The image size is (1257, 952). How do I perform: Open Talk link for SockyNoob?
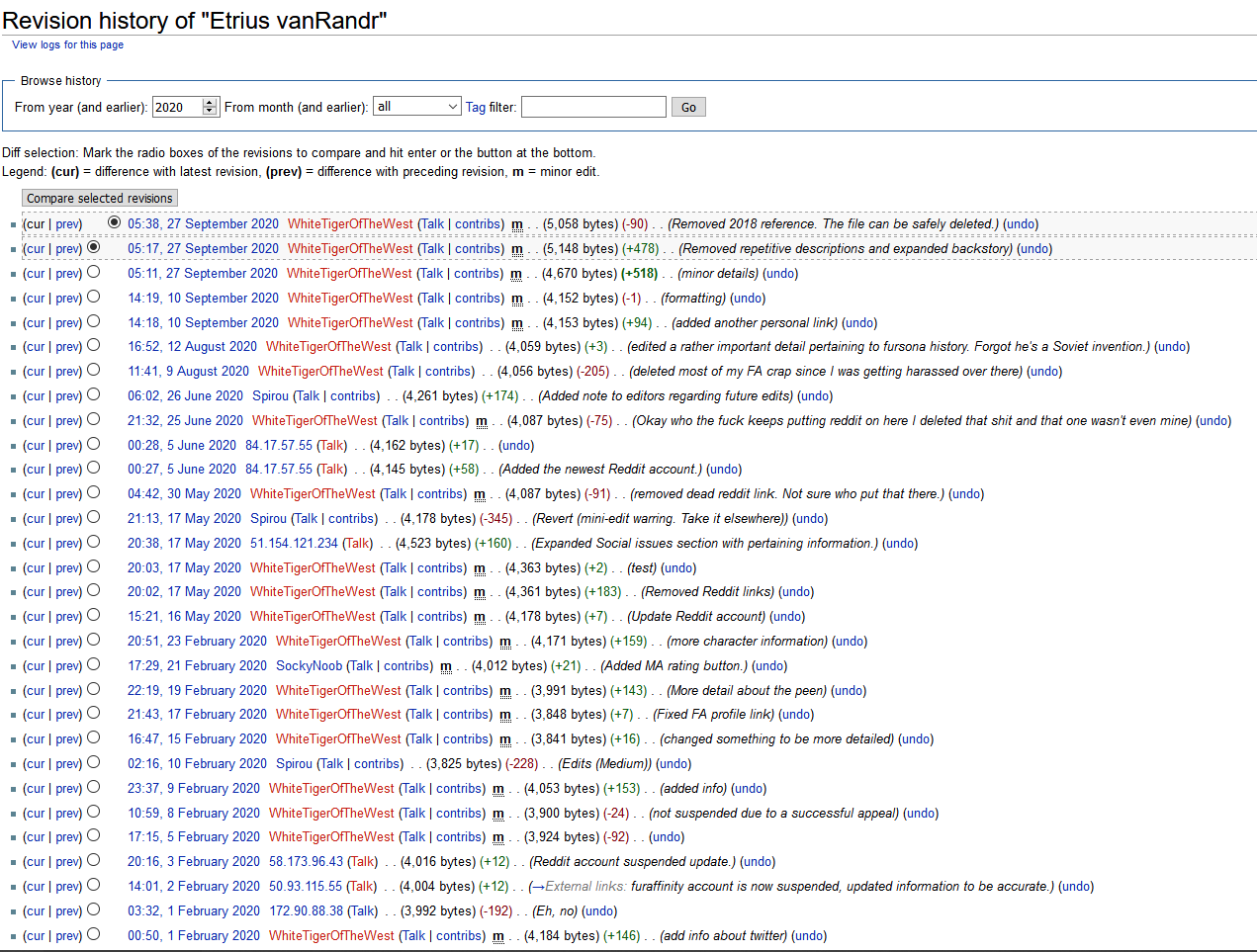362,666
